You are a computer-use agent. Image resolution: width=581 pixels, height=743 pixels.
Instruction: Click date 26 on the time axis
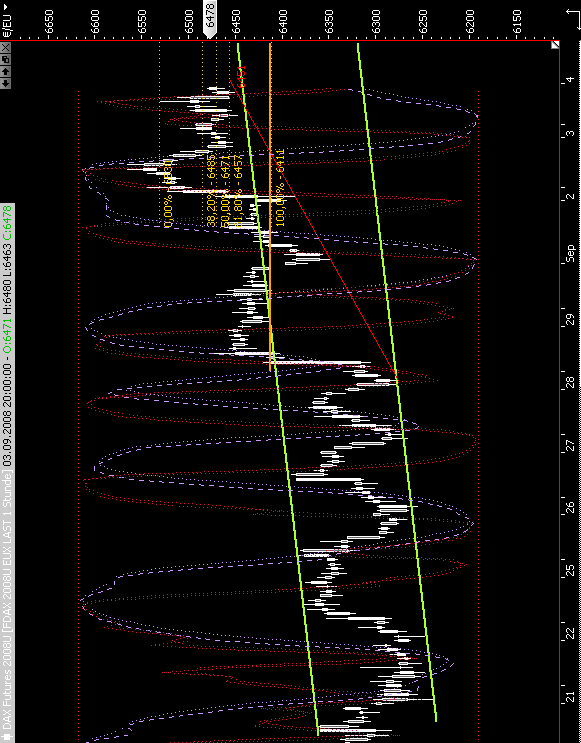(x=570, y=506)
